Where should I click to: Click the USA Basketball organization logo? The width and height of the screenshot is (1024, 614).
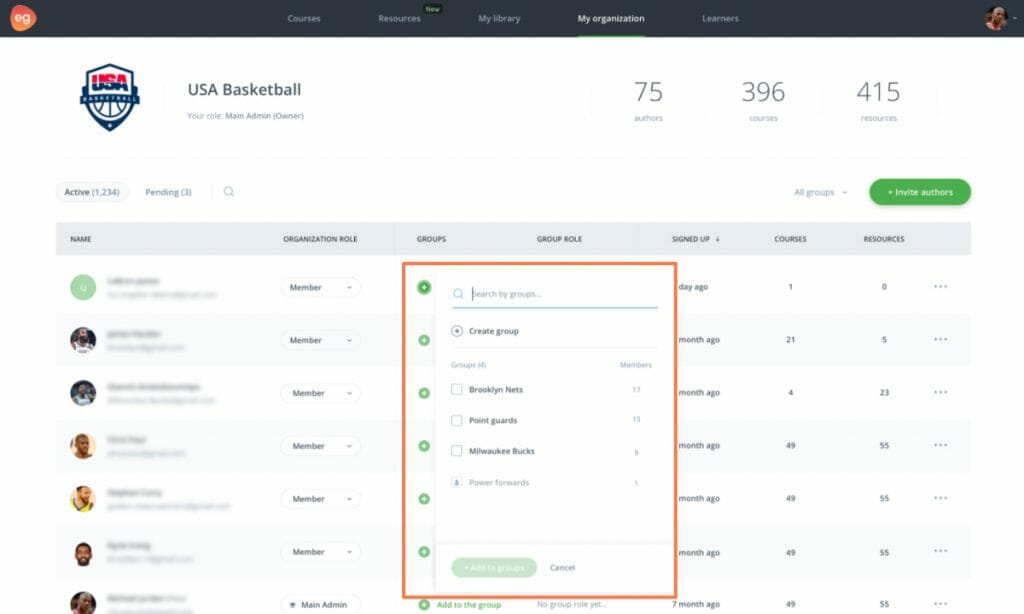tap(110, 97)
